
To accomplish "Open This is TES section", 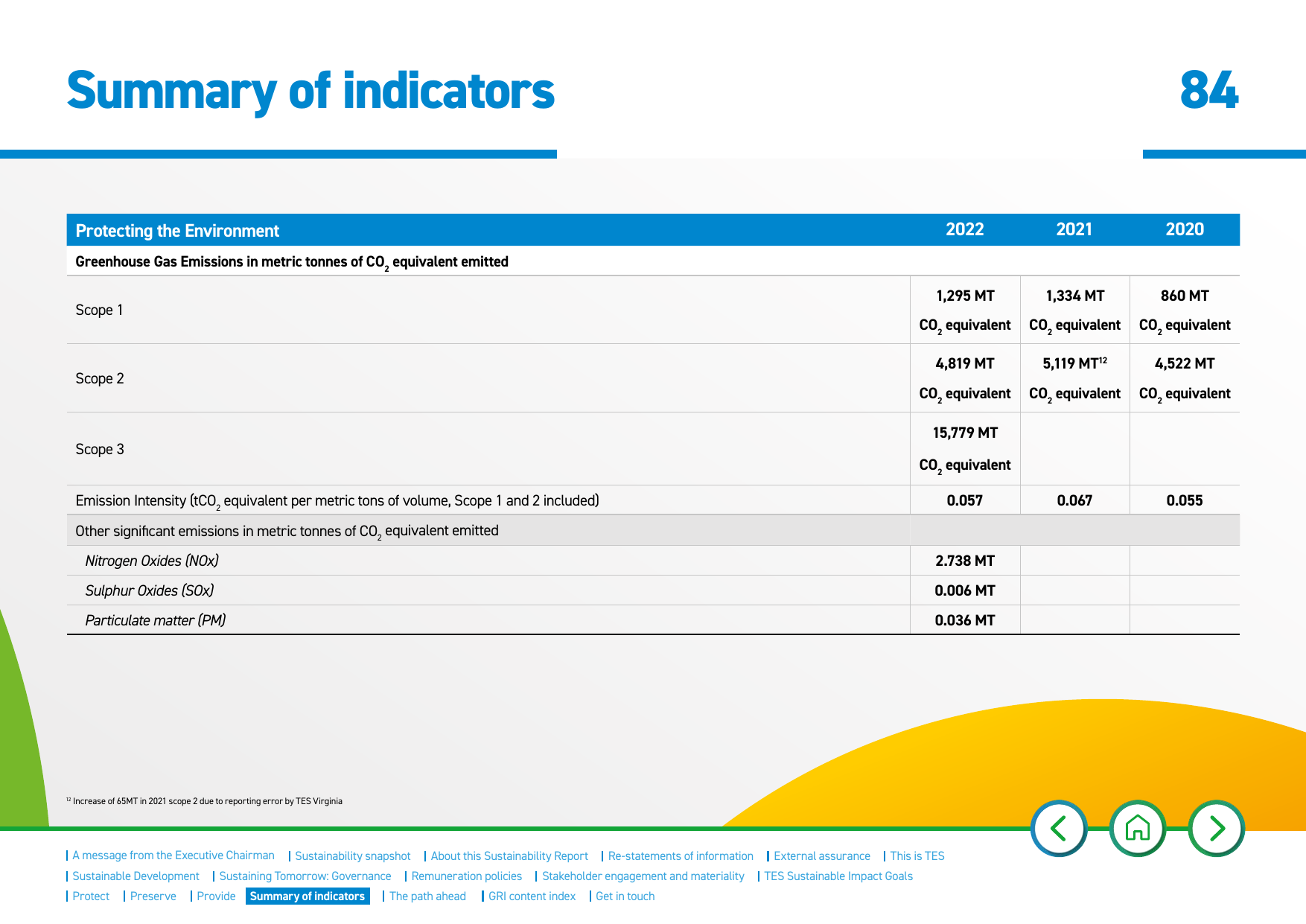I will coord(917,856).
